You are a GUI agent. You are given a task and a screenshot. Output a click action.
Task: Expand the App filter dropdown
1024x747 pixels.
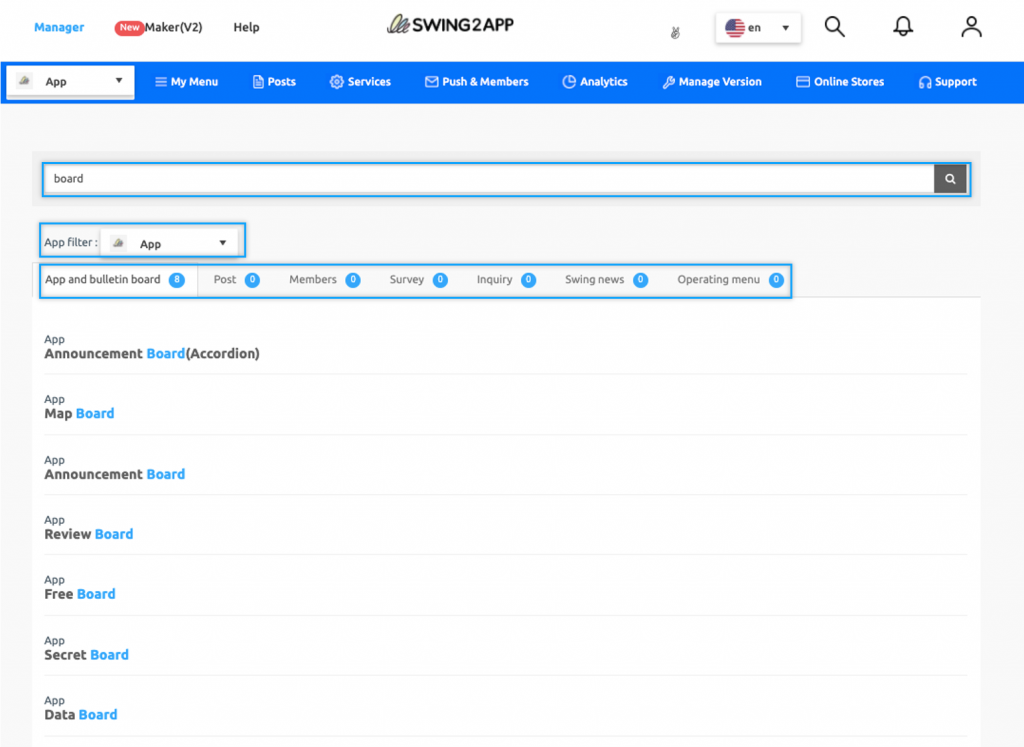[170, 241]
